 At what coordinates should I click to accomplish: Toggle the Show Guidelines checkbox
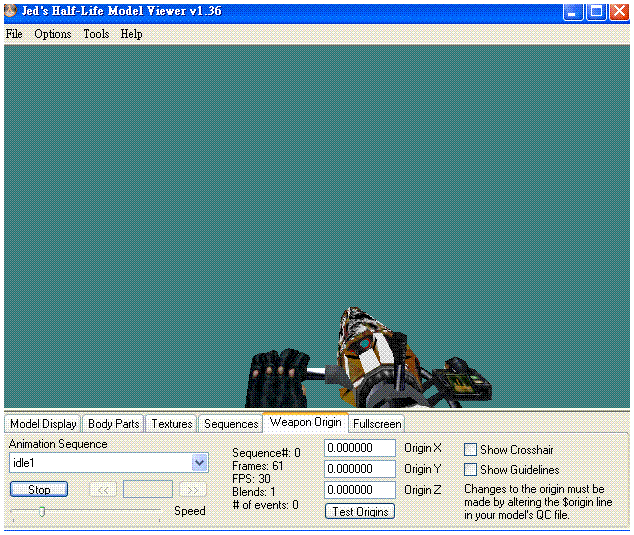470,470
